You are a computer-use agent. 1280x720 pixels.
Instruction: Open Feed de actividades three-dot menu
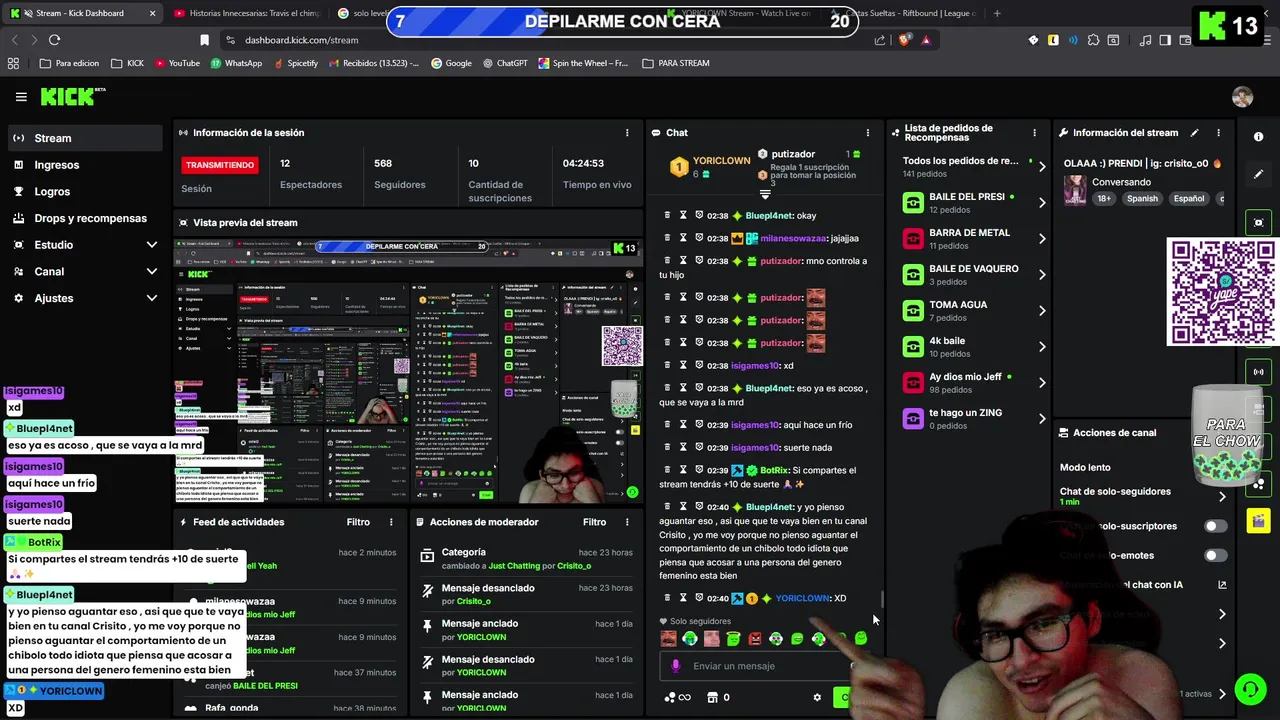tap(391, 522)
